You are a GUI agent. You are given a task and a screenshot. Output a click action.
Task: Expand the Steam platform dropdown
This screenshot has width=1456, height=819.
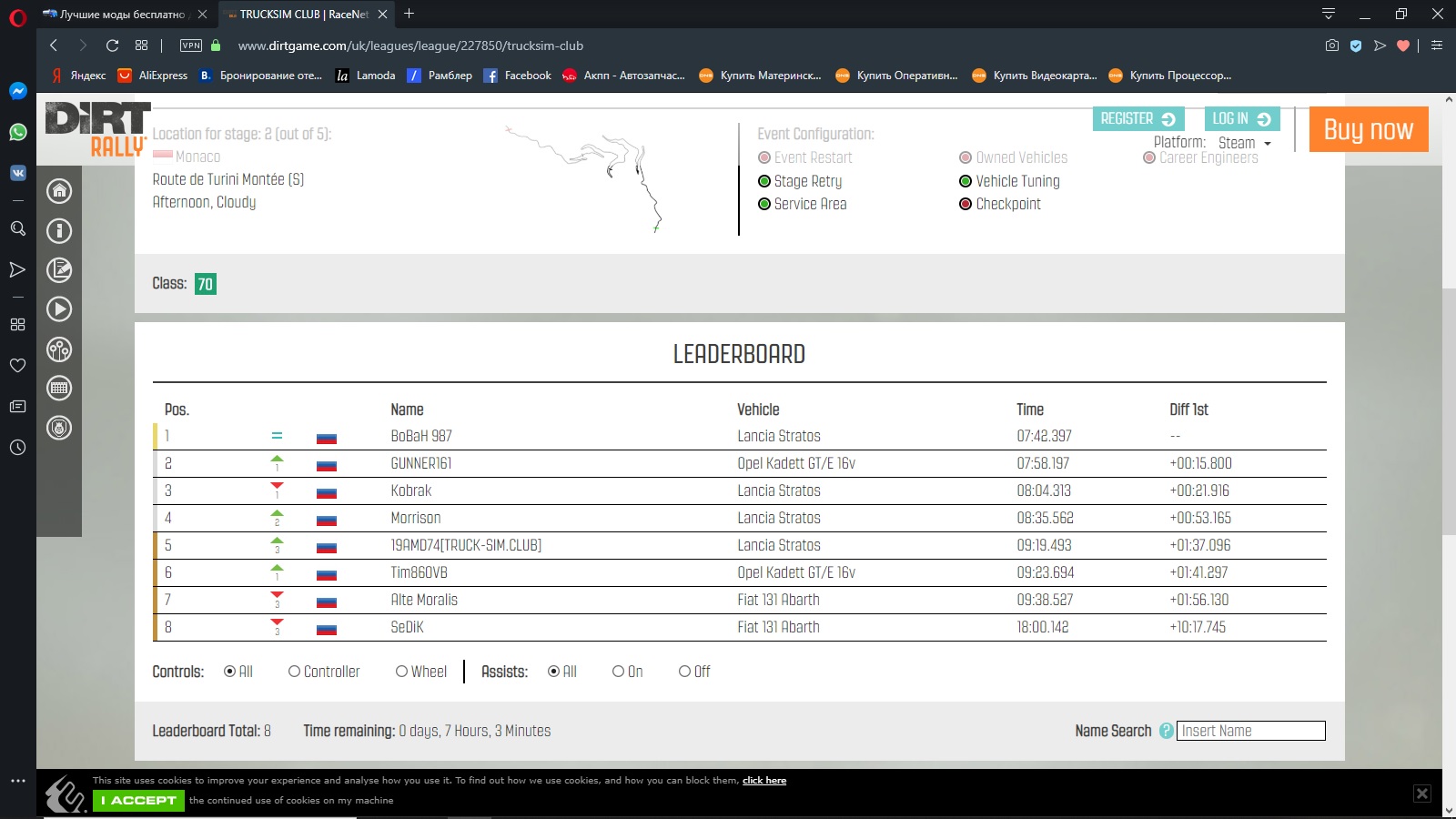click(x=1244, y=143)
